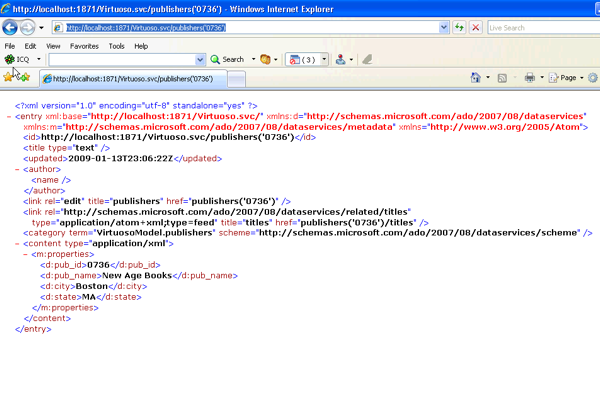Click the RSS feeds icon

(502, 77)
